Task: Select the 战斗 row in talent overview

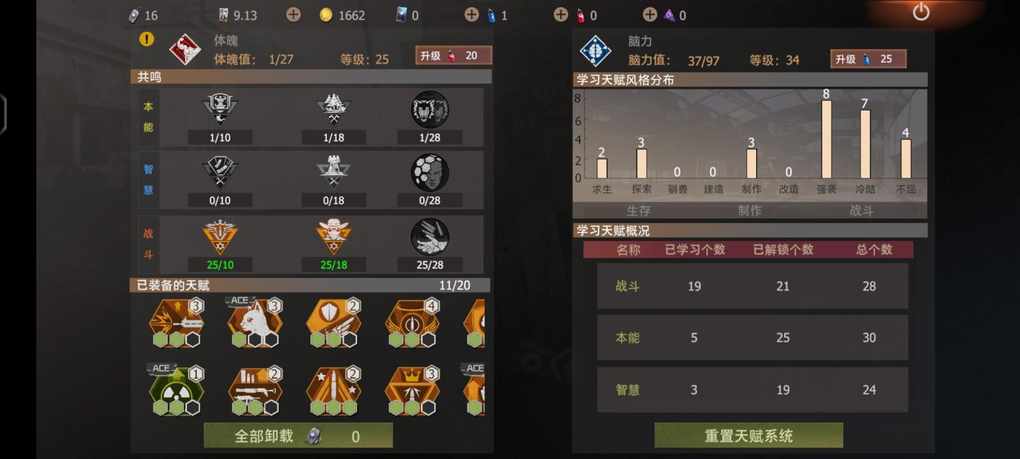Action: pyautogui.click(x=753, y=286)
